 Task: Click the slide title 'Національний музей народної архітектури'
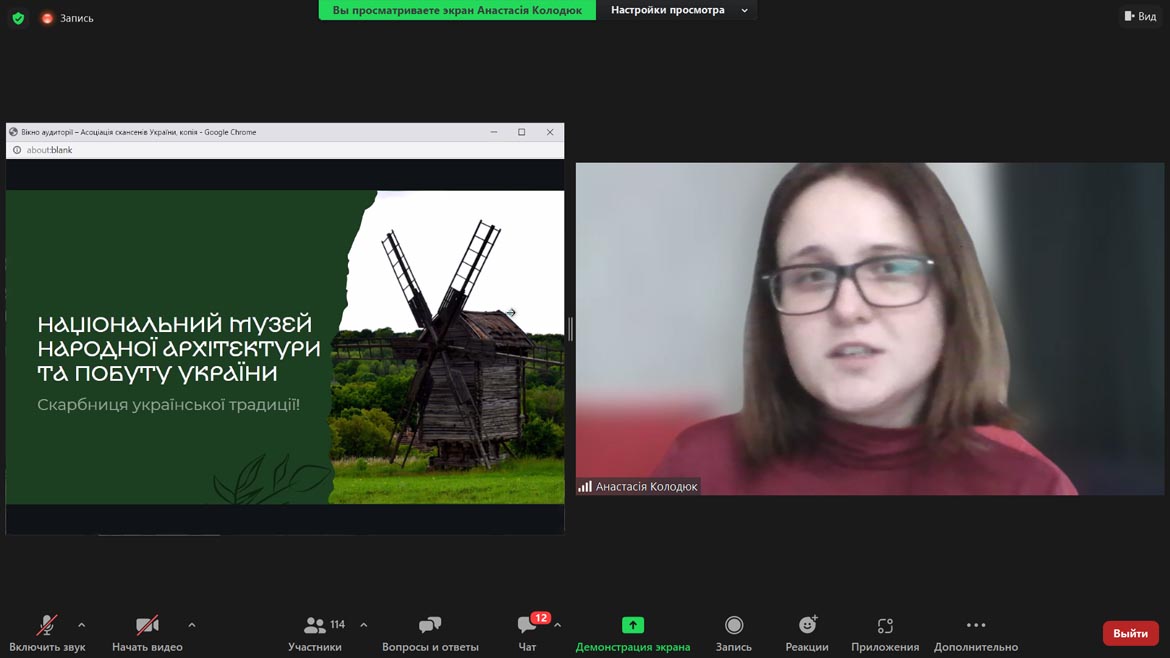pos(179,348)
